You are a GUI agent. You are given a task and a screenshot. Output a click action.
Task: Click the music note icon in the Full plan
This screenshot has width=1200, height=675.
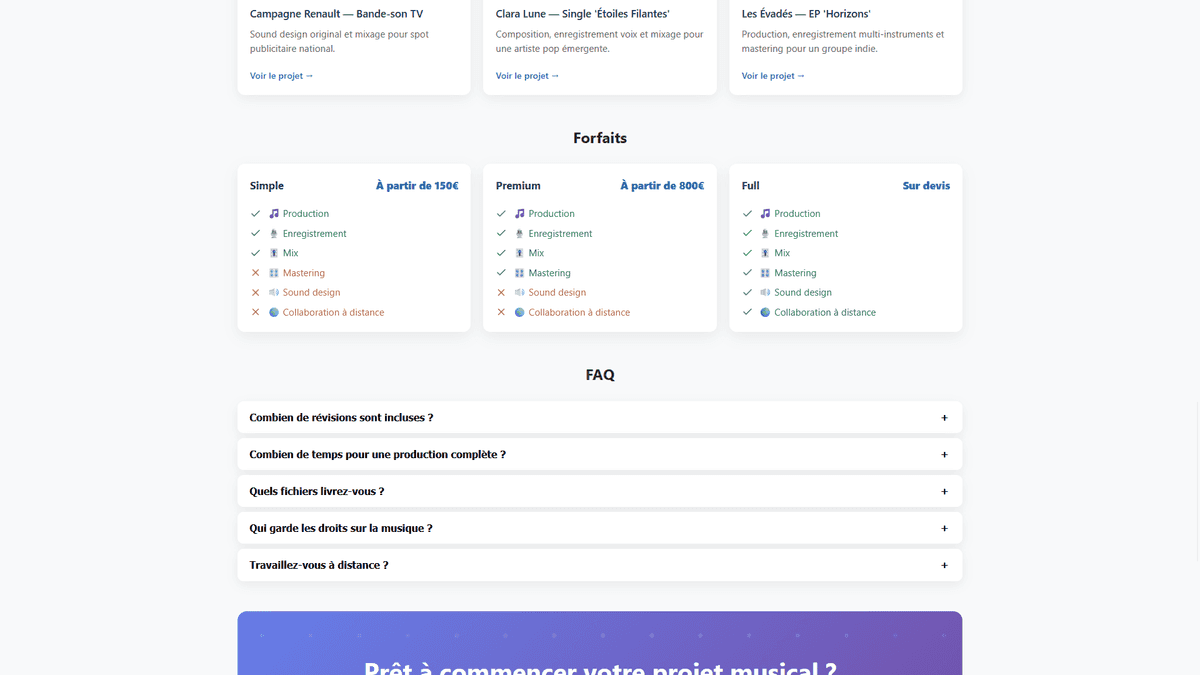click(765, 213)
